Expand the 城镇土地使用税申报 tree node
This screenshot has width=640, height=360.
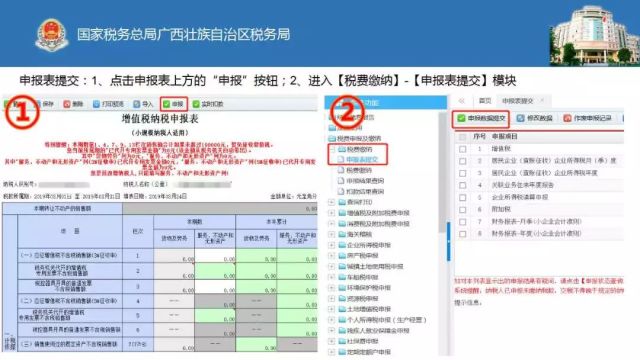(x=331, y=267)
